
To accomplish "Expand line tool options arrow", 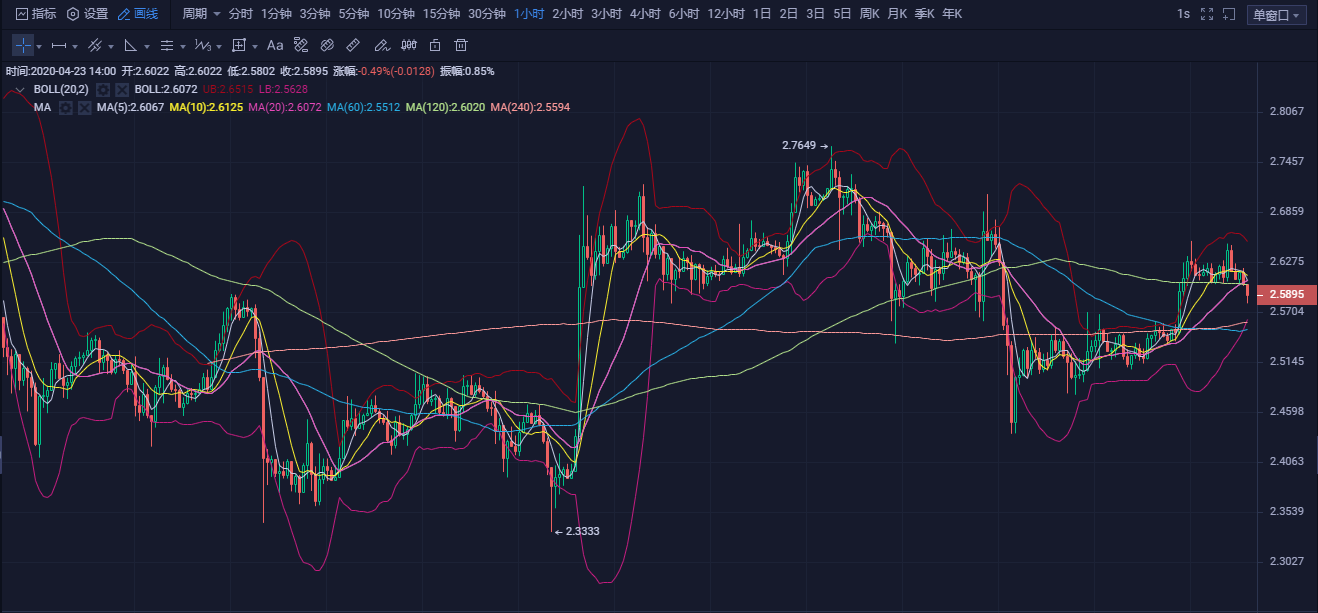I will (76, 46).
